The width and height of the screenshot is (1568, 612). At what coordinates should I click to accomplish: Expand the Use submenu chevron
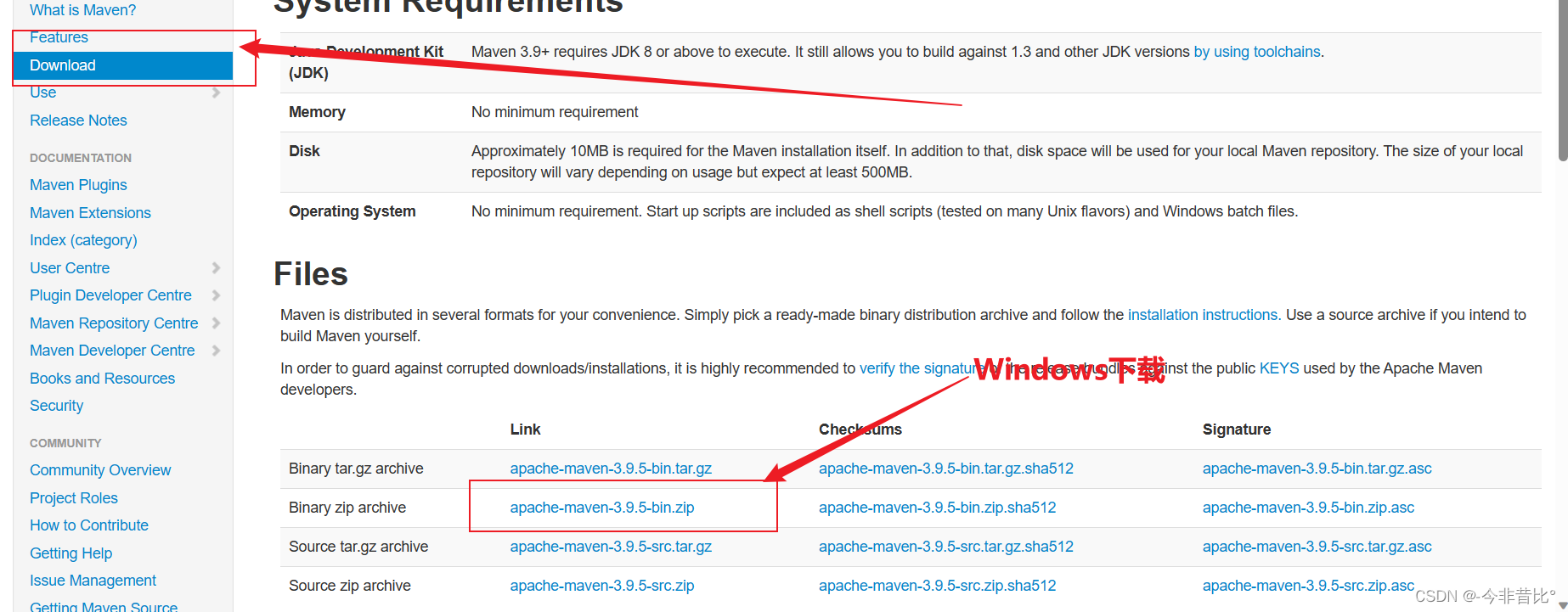216,93
